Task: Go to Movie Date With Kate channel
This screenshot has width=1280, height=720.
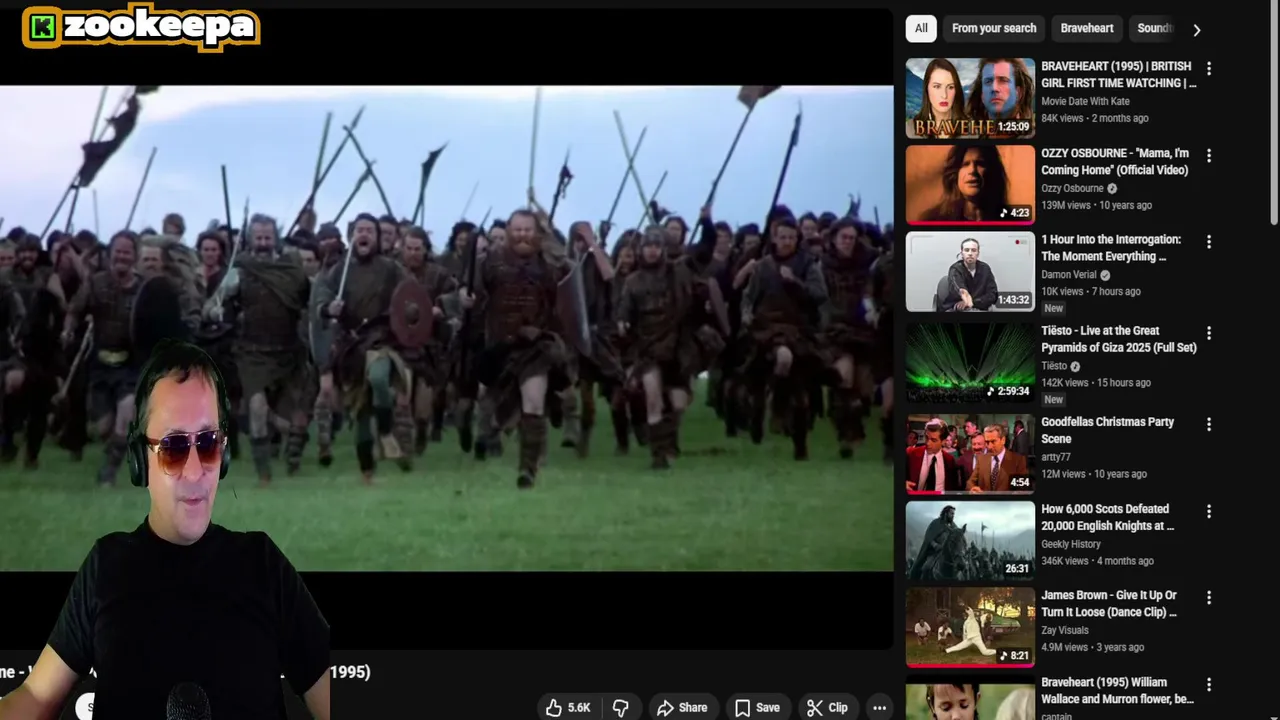Action: [x=1085, y=101]
